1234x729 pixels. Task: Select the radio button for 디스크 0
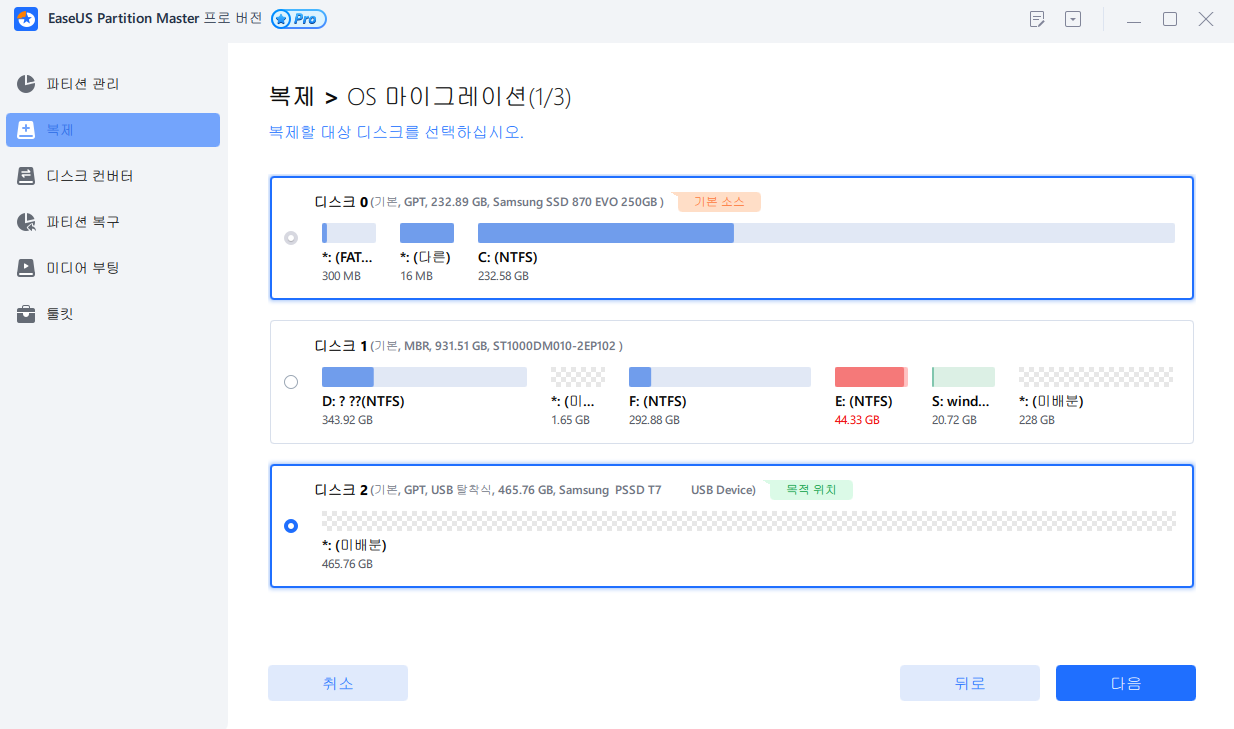tap(291, 238)
